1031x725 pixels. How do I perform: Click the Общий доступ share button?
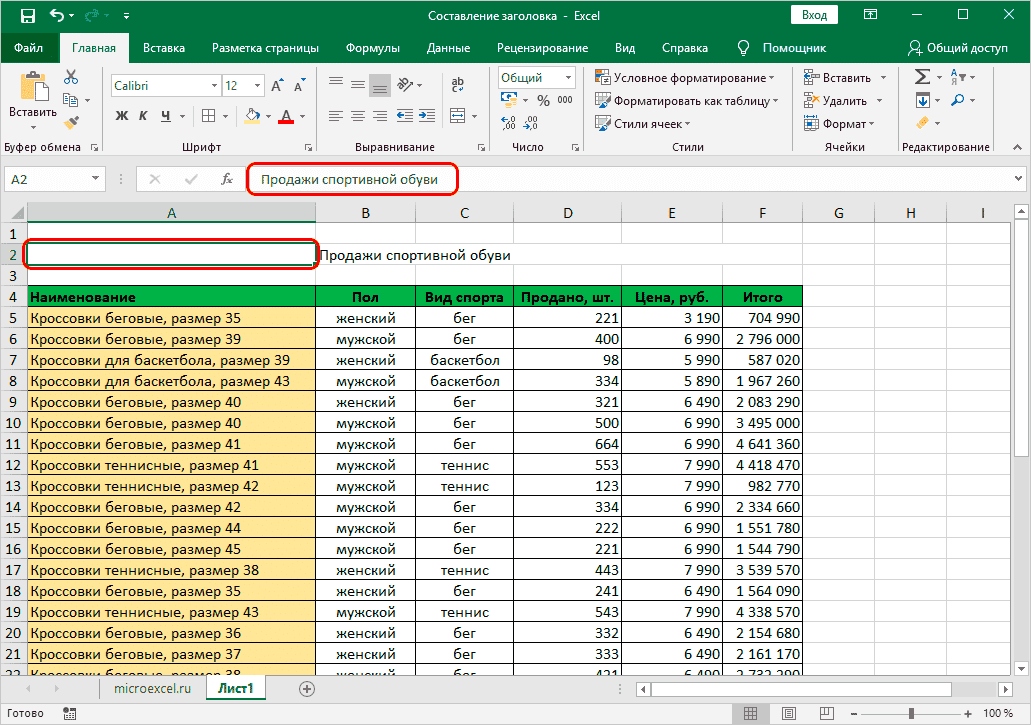(958, 47)
